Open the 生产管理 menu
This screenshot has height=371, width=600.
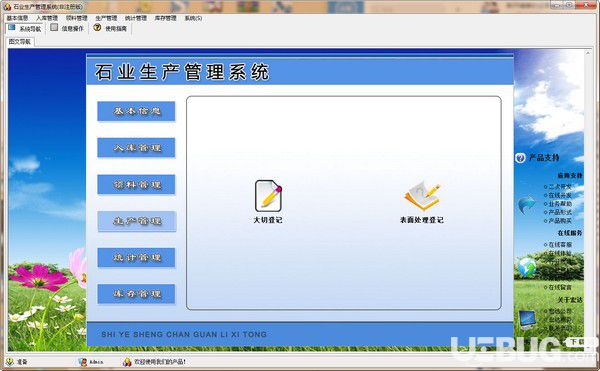106,18
